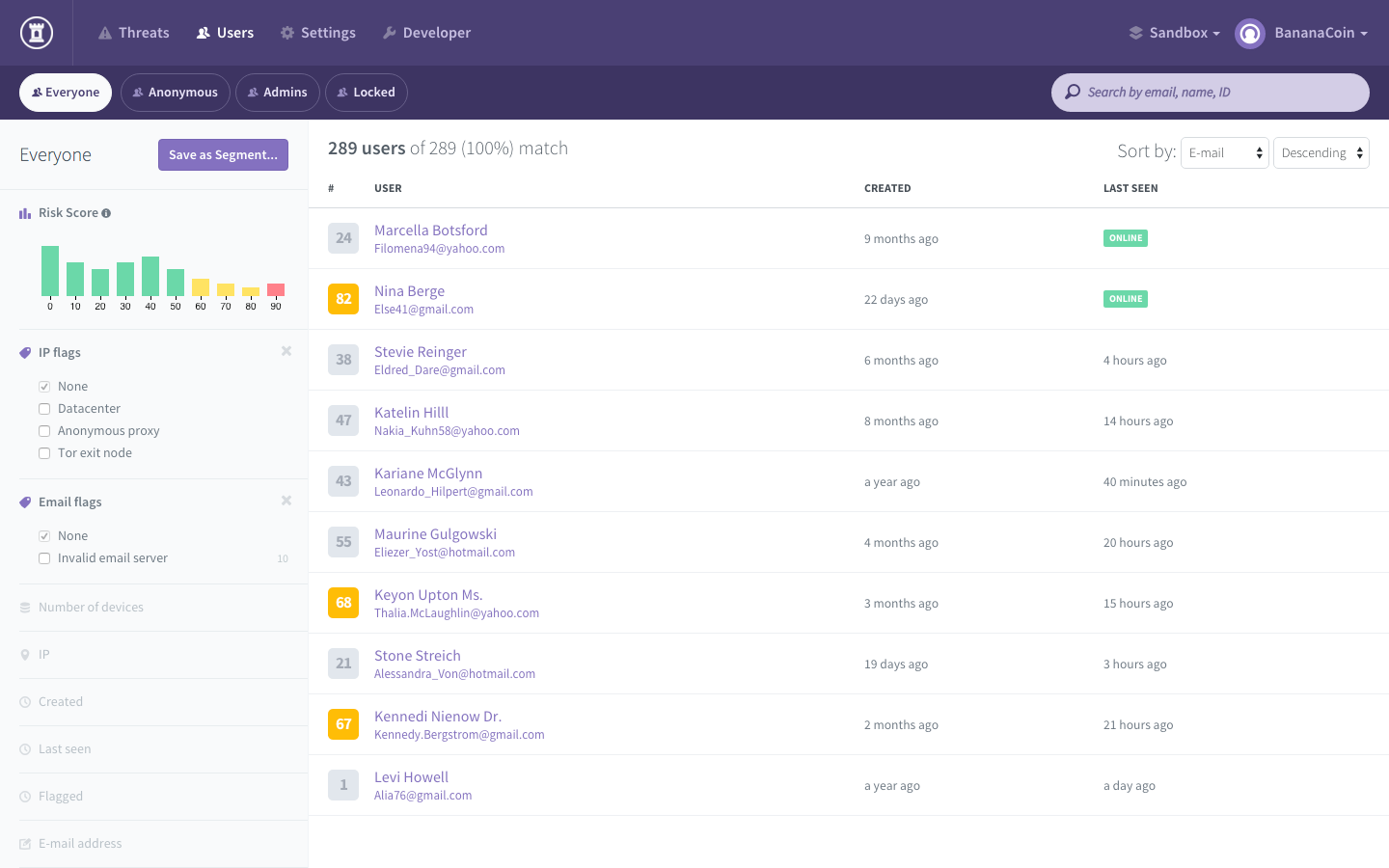Click the IP flags tag icon
Viewport: 1389px width, 868px height.
[25, 353]
